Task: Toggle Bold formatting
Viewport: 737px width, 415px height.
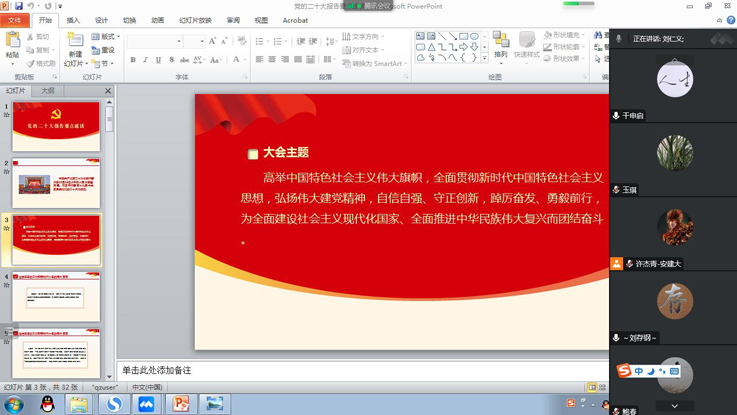Action: pos(132,61)
